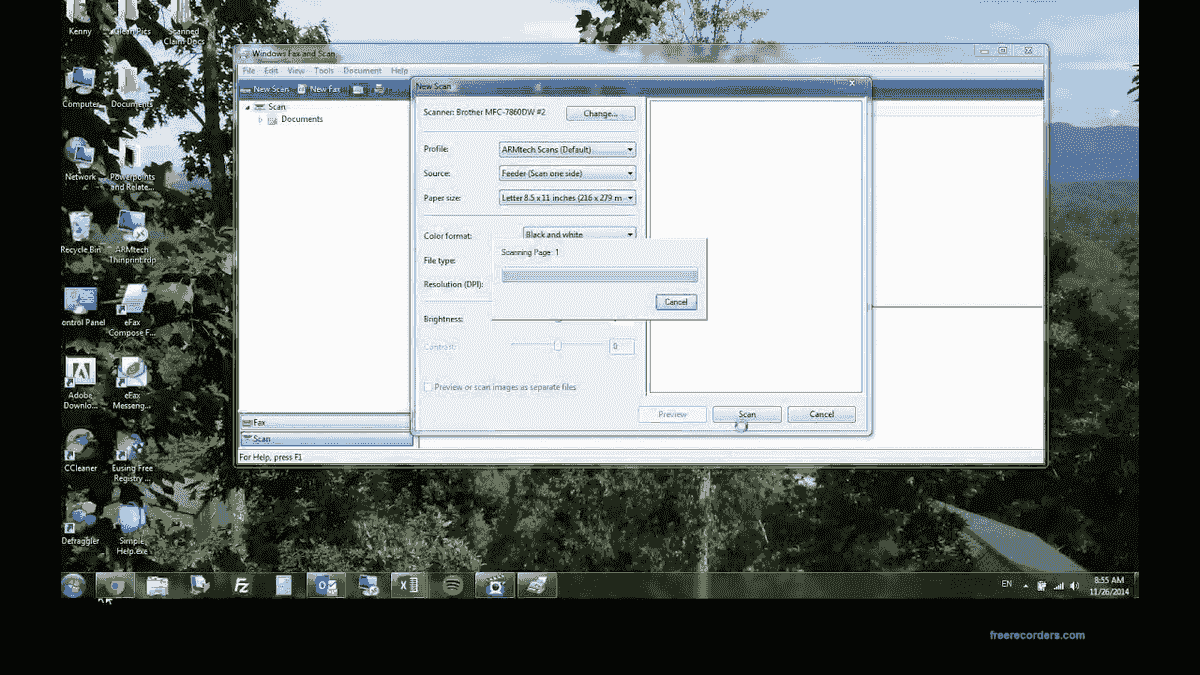The height and width of the screenshot is (675, 1200).
Task: Select the Defraggler desktop icon
Action: (80, 523)
